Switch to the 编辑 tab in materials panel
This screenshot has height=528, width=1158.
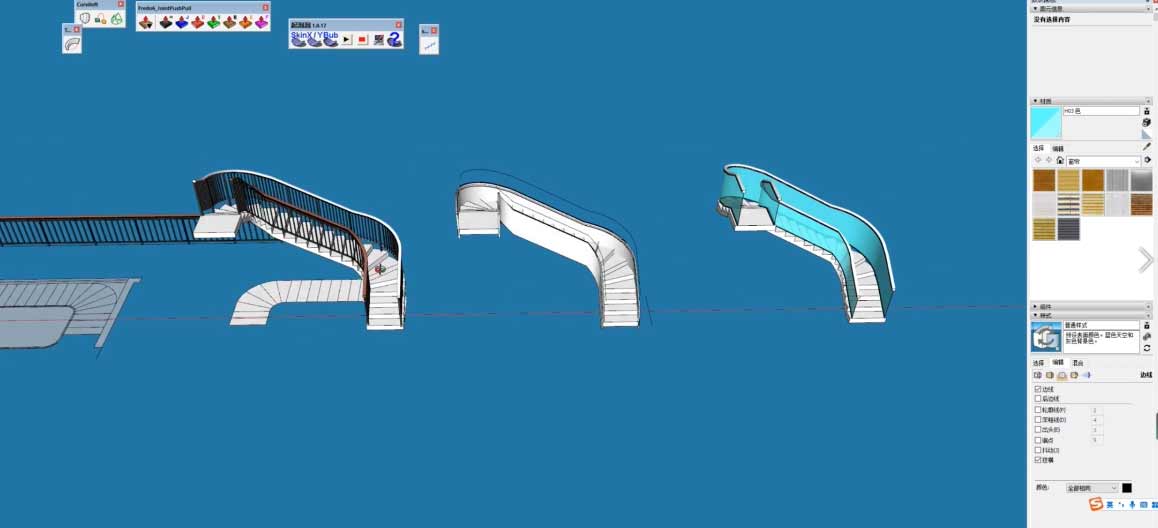click(x=1058, y=148)
